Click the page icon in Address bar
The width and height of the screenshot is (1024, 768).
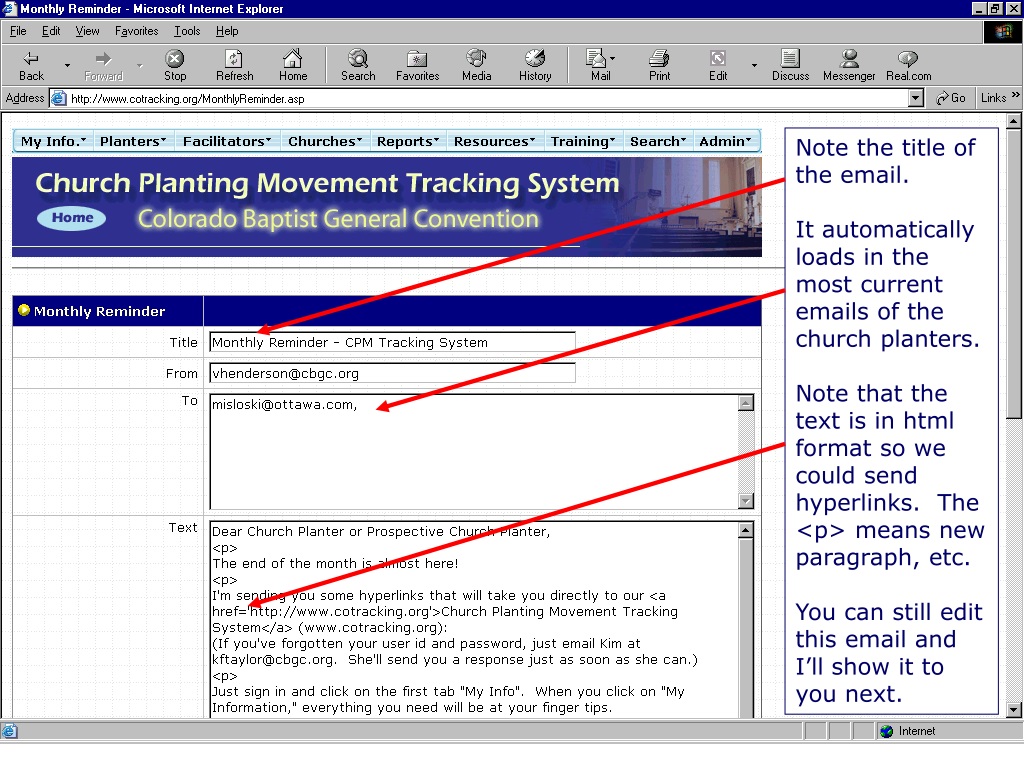[x=59, y=99]
